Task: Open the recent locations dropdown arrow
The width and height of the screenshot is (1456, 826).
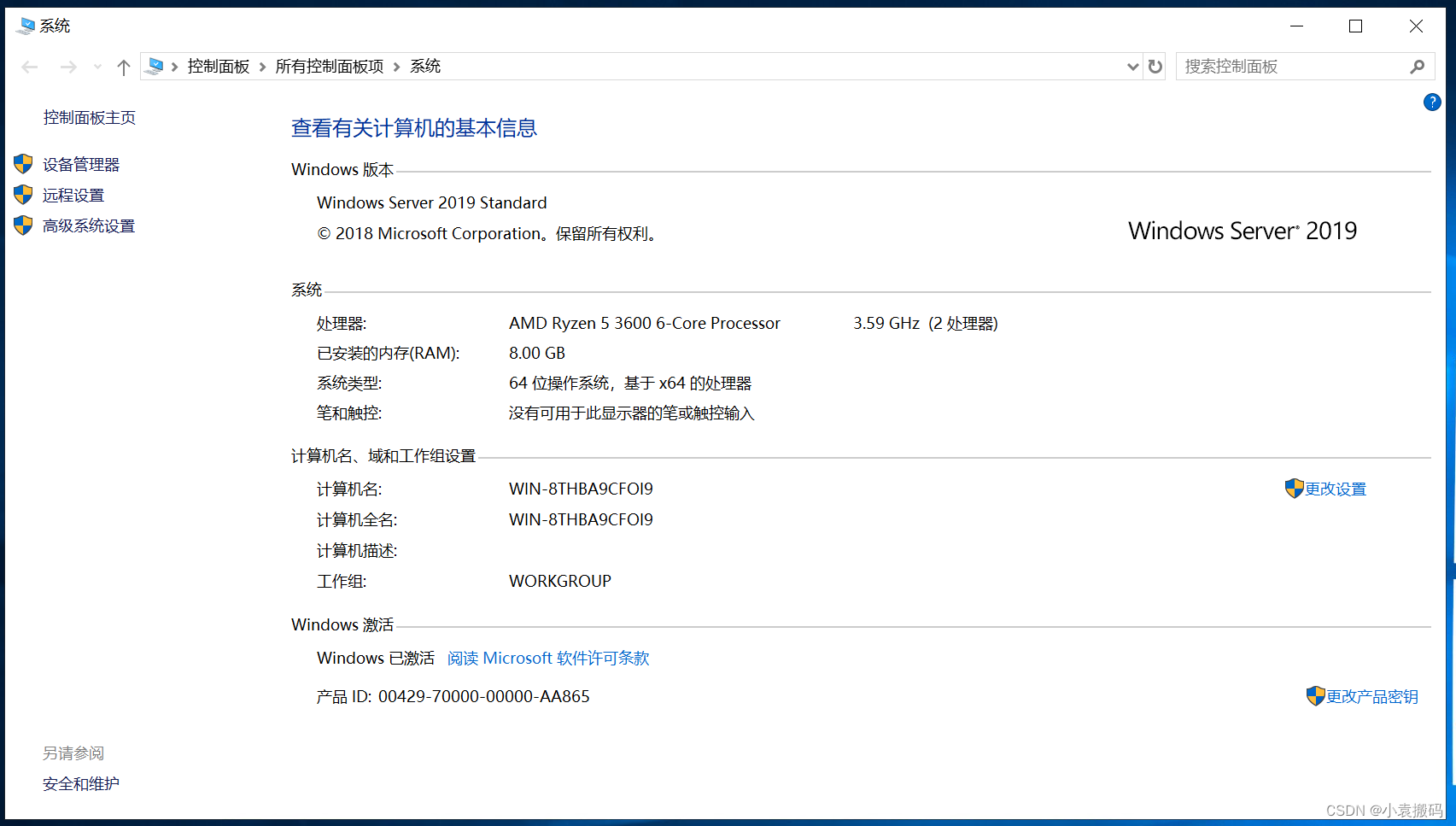Action: [x=97, y=67]
